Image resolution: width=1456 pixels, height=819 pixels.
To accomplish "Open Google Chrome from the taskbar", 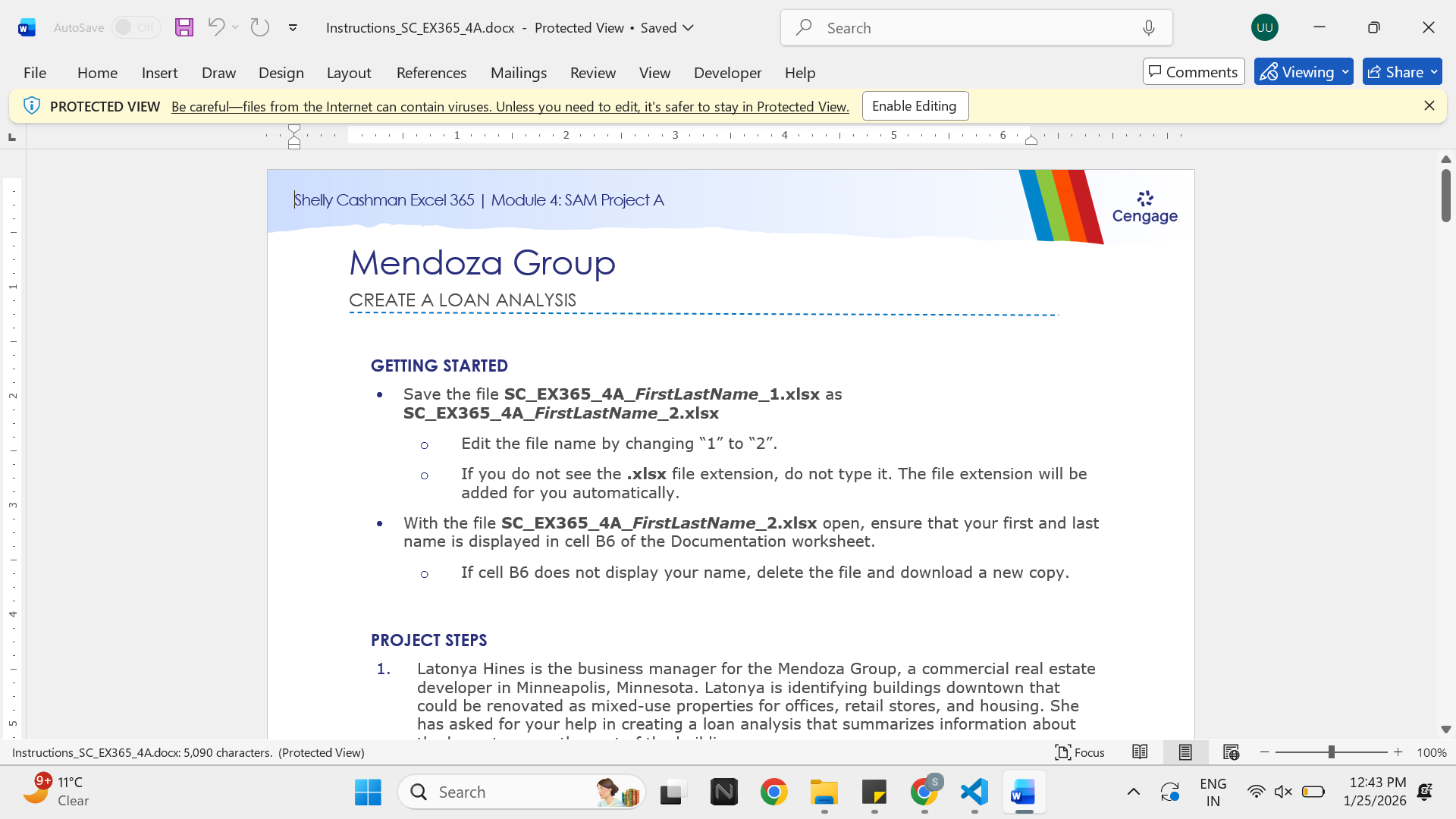I will coord(774,792).
